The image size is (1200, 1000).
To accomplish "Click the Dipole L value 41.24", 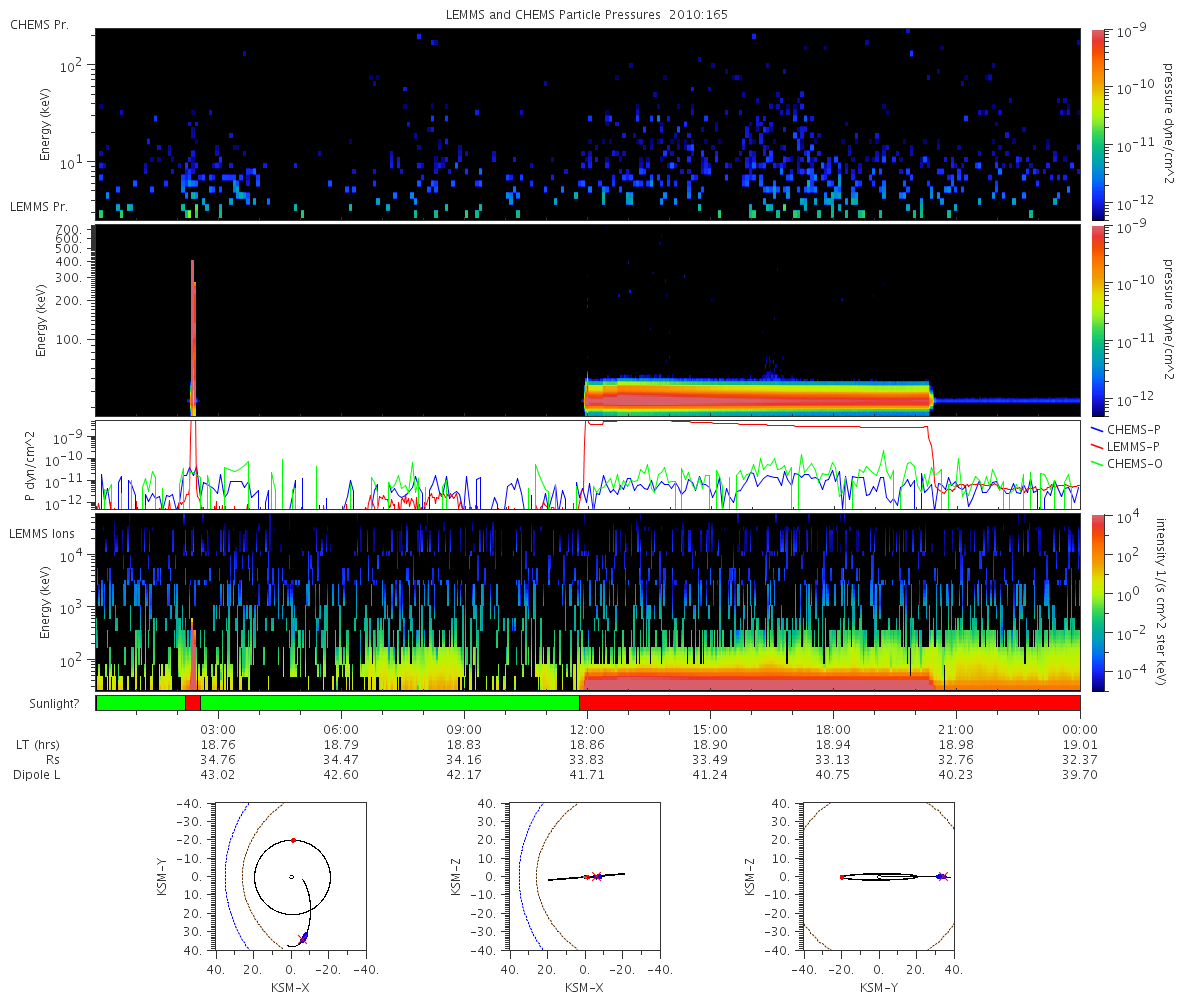I will click(x=710, y=775).
